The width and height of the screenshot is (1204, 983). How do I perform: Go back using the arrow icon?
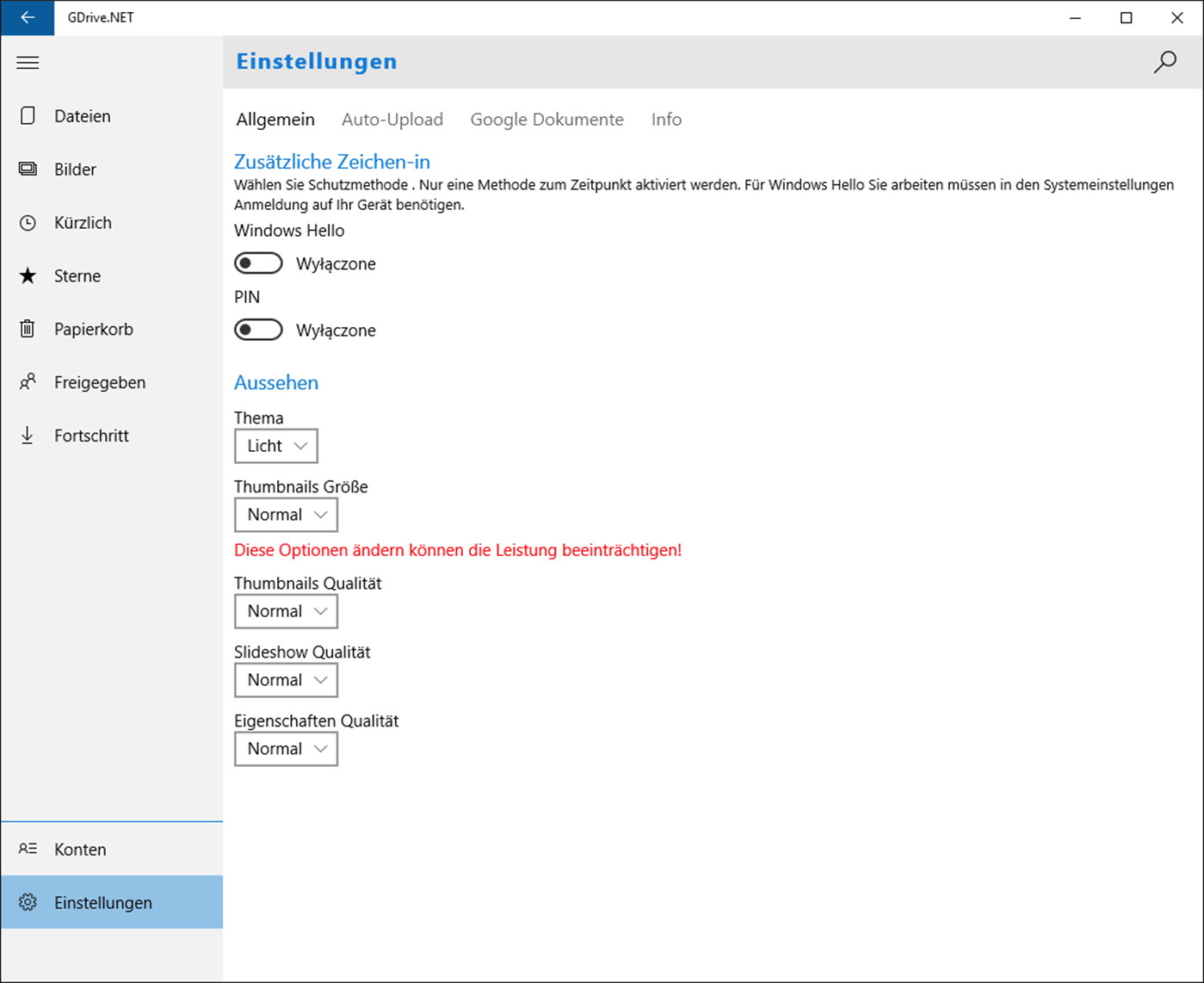tap(28, 17)
